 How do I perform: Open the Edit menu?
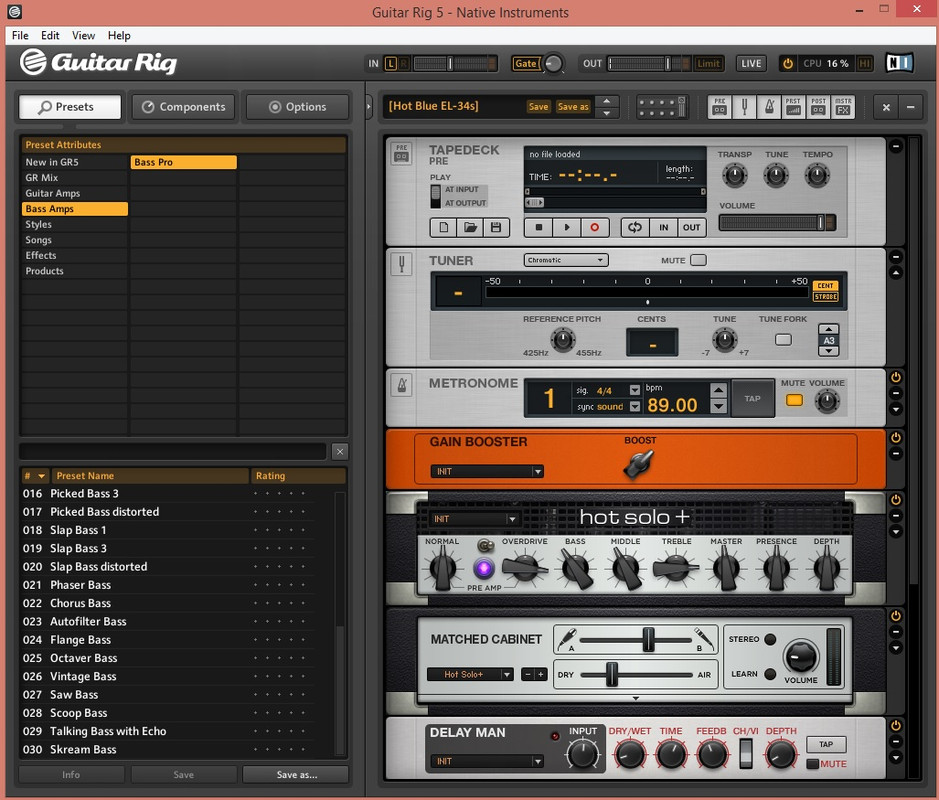pyautogui.click(x=50, y=35)
